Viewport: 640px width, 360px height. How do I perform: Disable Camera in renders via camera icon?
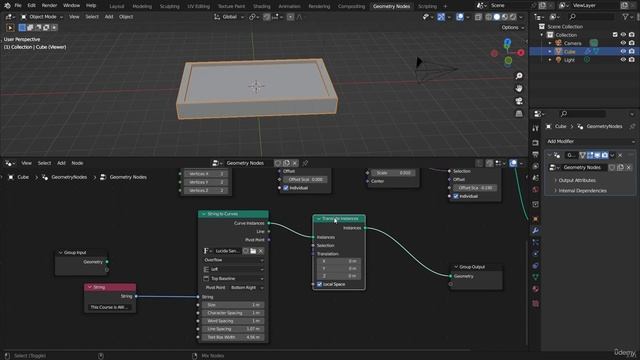click(631, 43)
